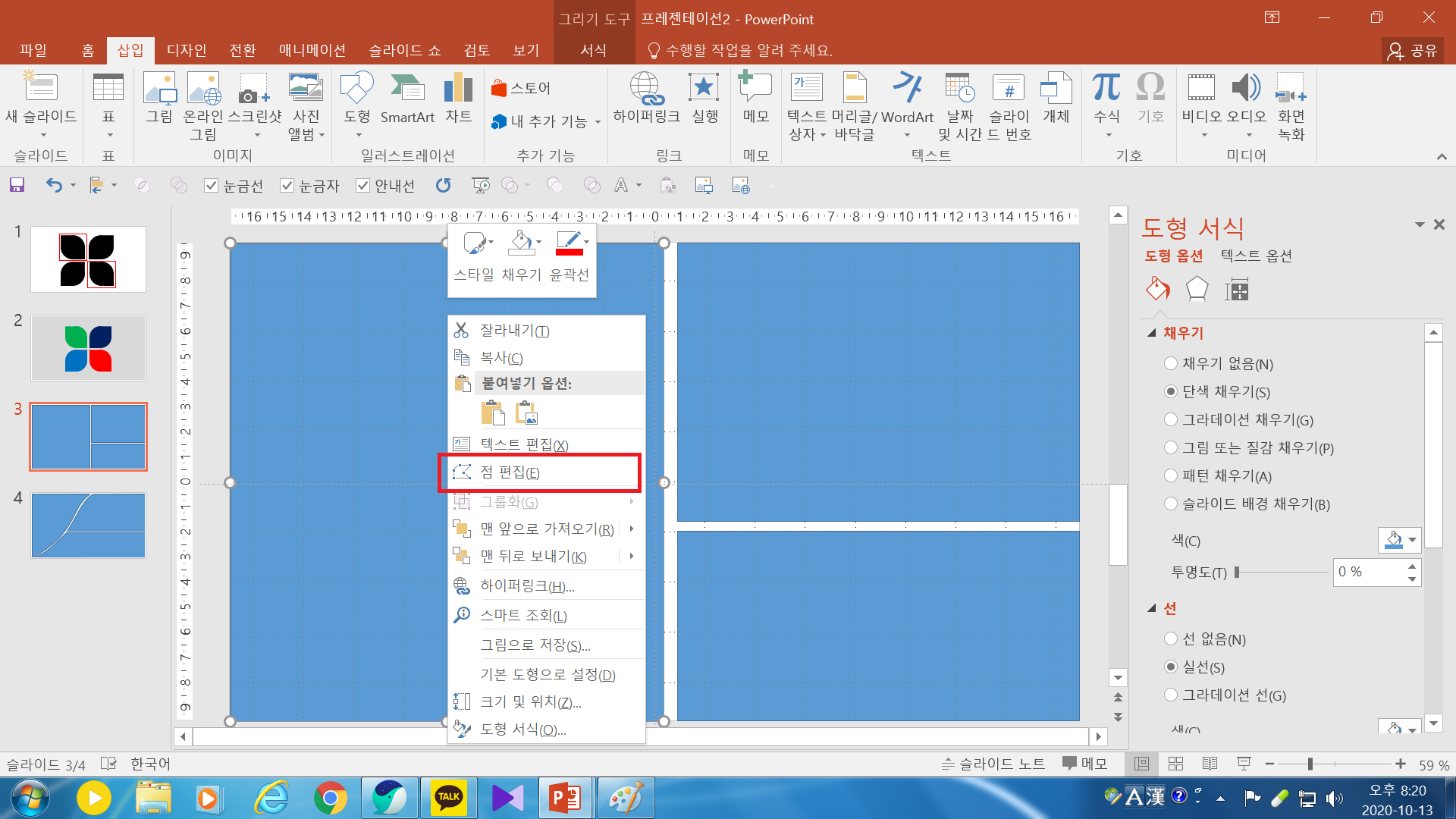Open the 텍스트 옵션 pane tab
Screen dimensions: 1456x819
(1256, 256)
